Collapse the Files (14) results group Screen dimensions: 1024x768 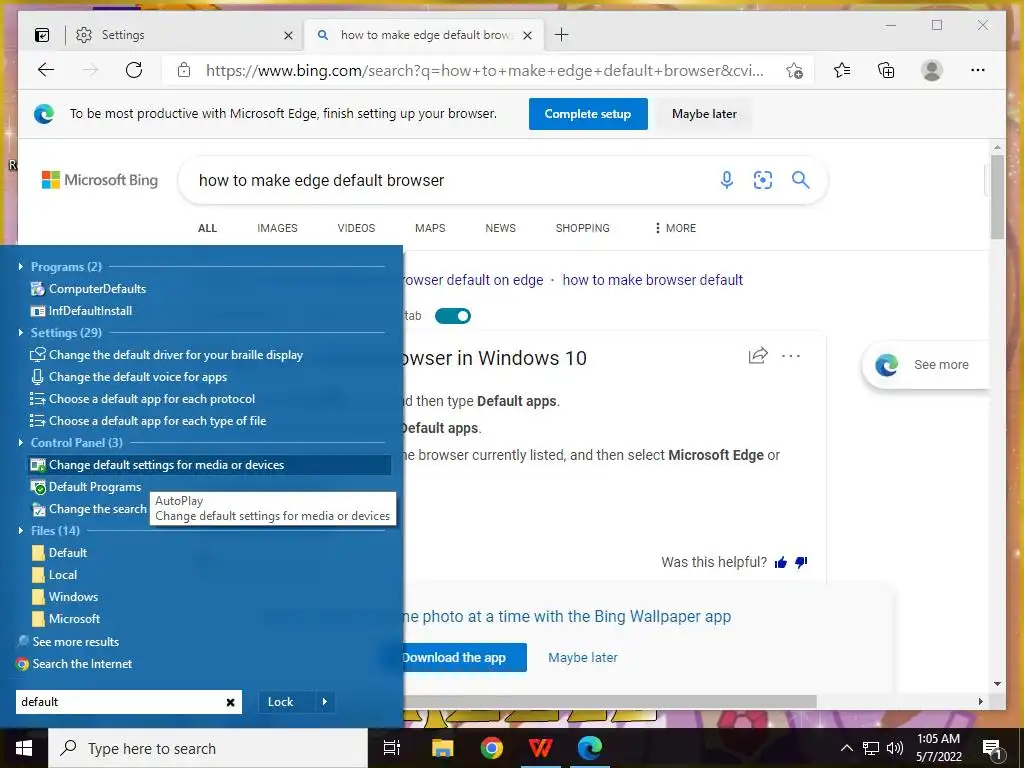pos(21,530)
